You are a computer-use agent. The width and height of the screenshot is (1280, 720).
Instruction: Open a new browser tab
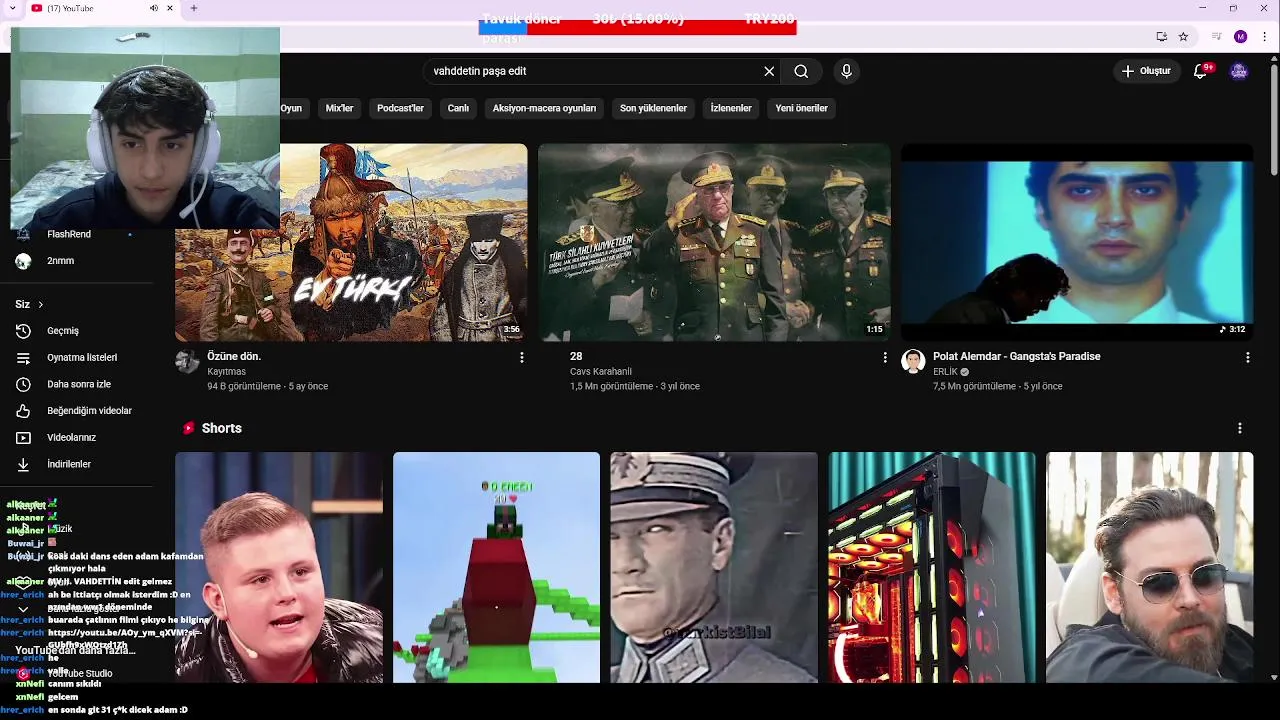click(193, 8)
